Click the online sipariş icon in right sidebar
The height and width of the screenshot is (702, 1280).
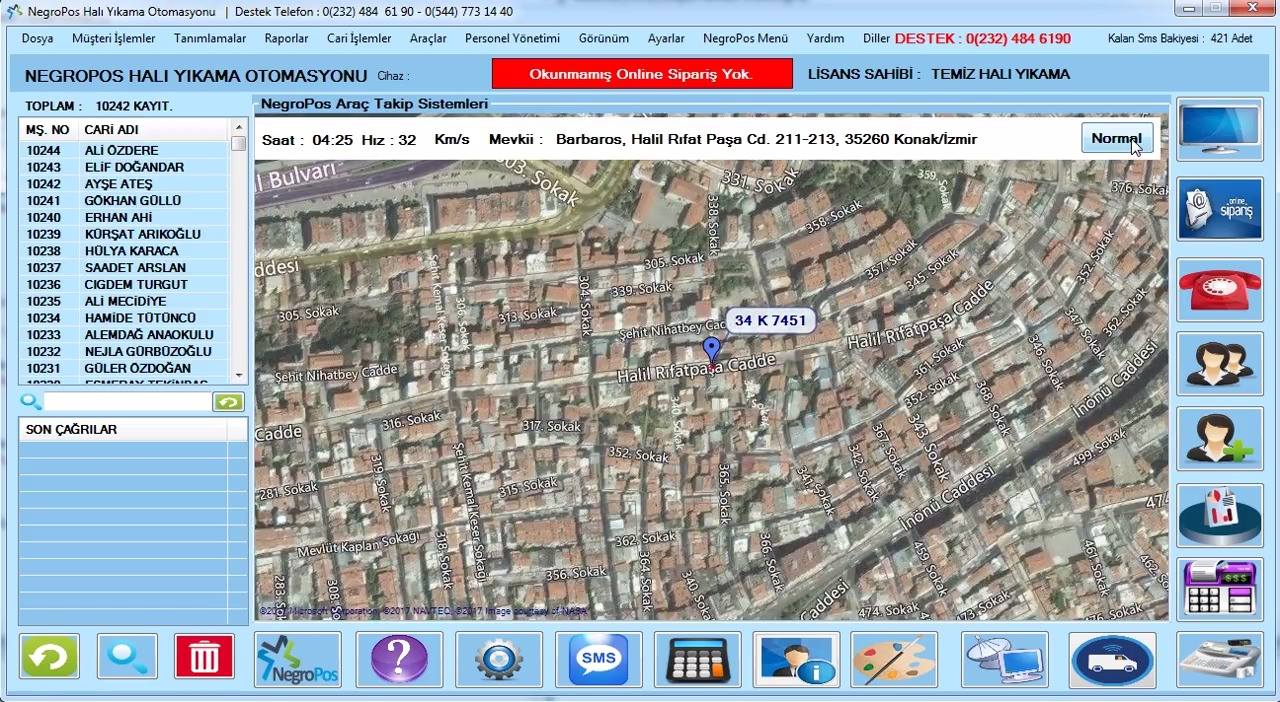point(1220,209)
